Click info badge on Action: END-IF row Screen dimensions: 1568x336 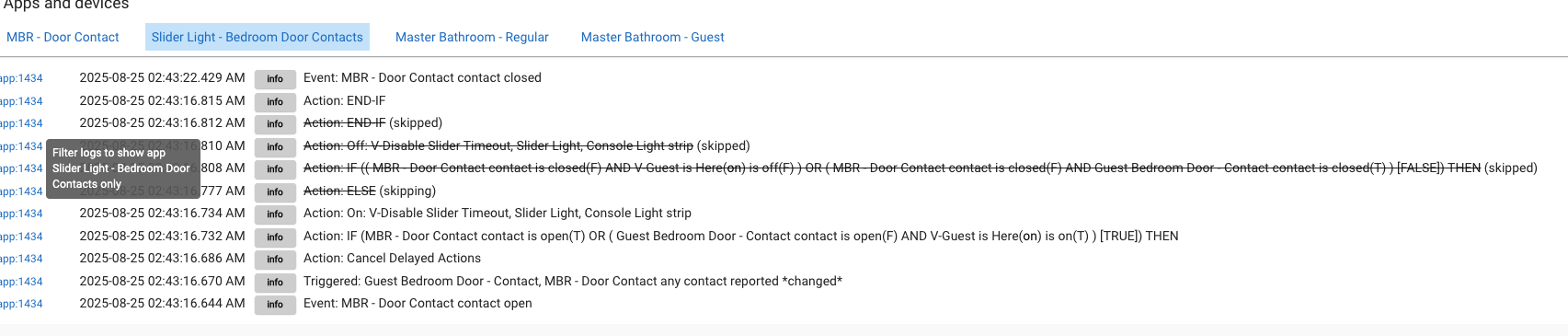275,101
